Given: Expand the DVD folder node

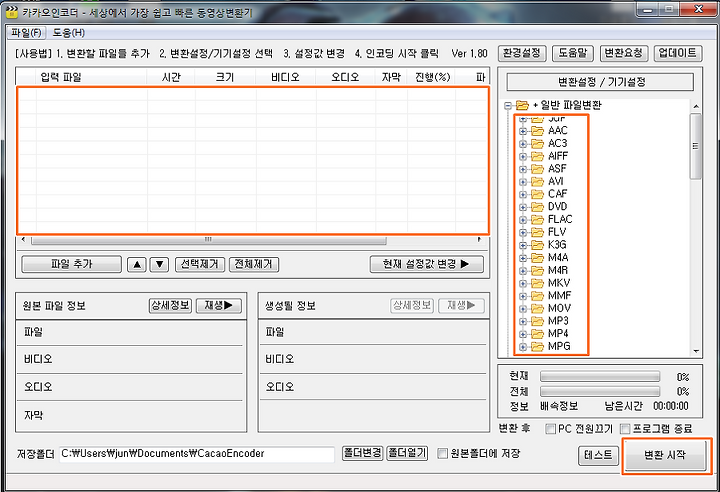Looking at the screenshot, I should tap(523, 207).
